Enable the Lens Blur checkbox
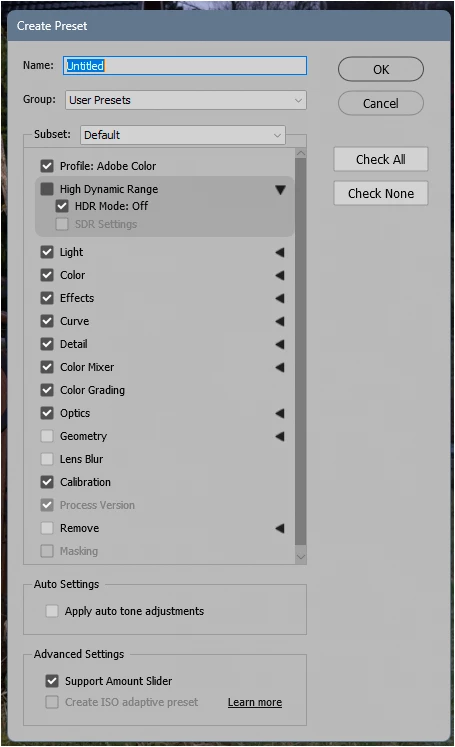Viewport: 455px width, 747px height. pos(47,459)
